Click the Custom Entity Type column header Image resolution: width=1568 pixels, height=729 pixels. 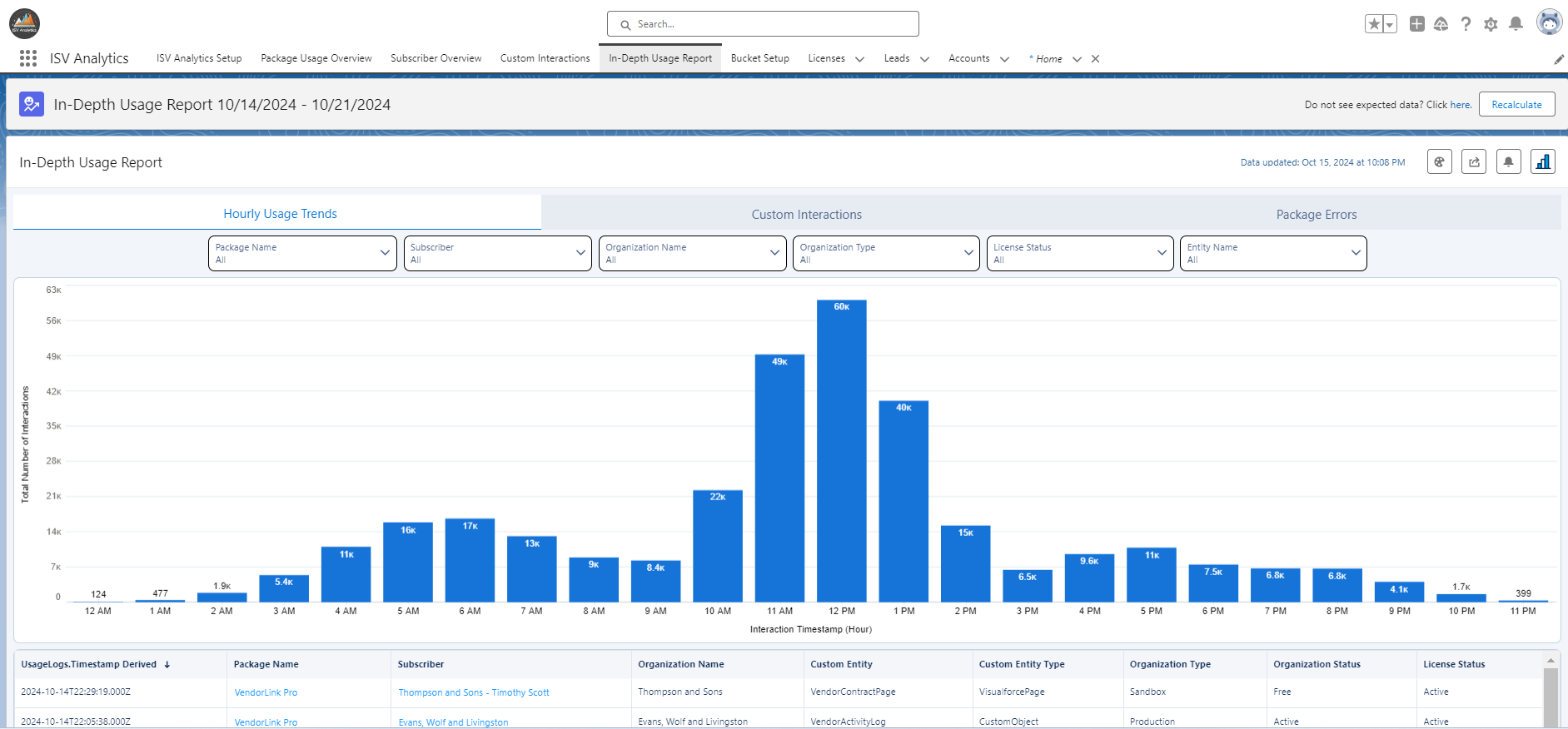coord(1047,664)
